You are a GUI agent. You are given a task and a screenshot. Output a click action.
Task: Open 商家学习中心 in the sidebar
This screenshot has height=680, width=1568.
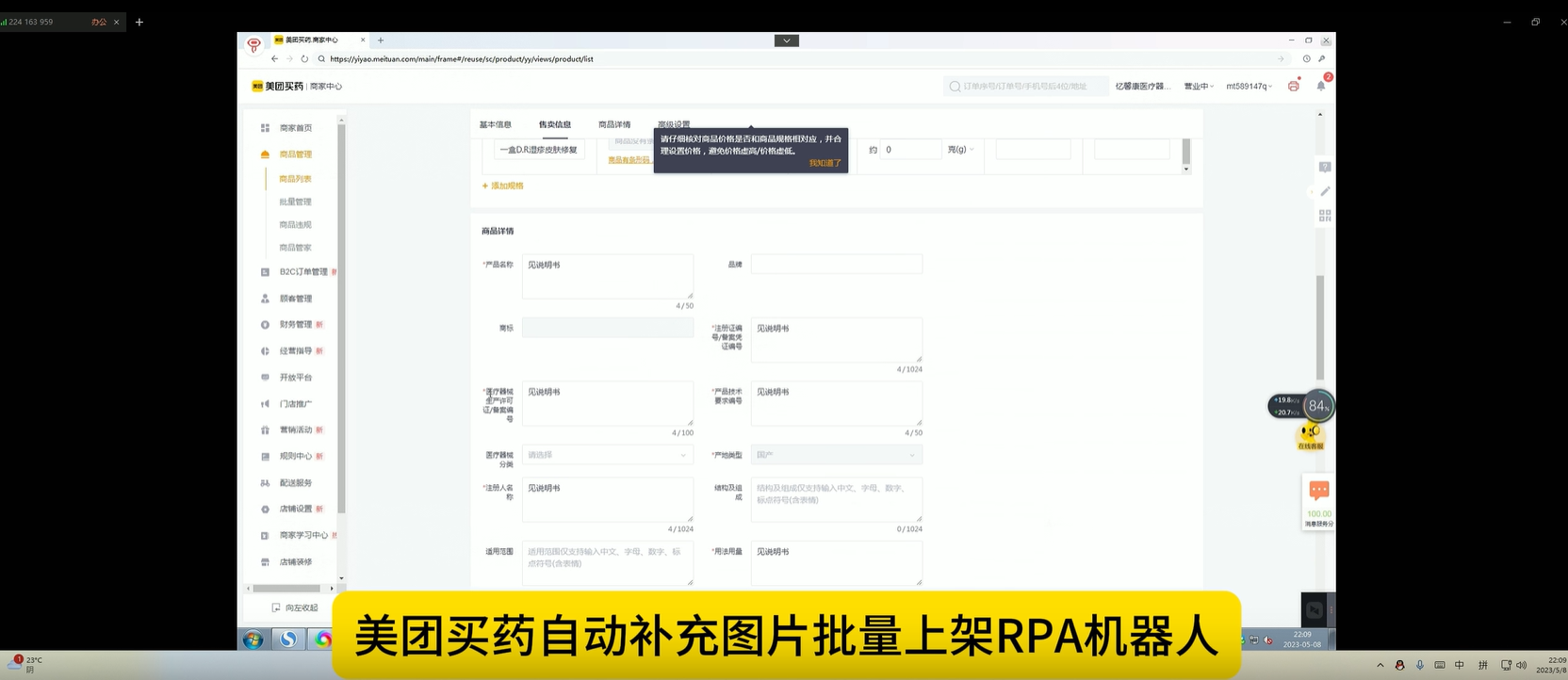tap(303, 536)
